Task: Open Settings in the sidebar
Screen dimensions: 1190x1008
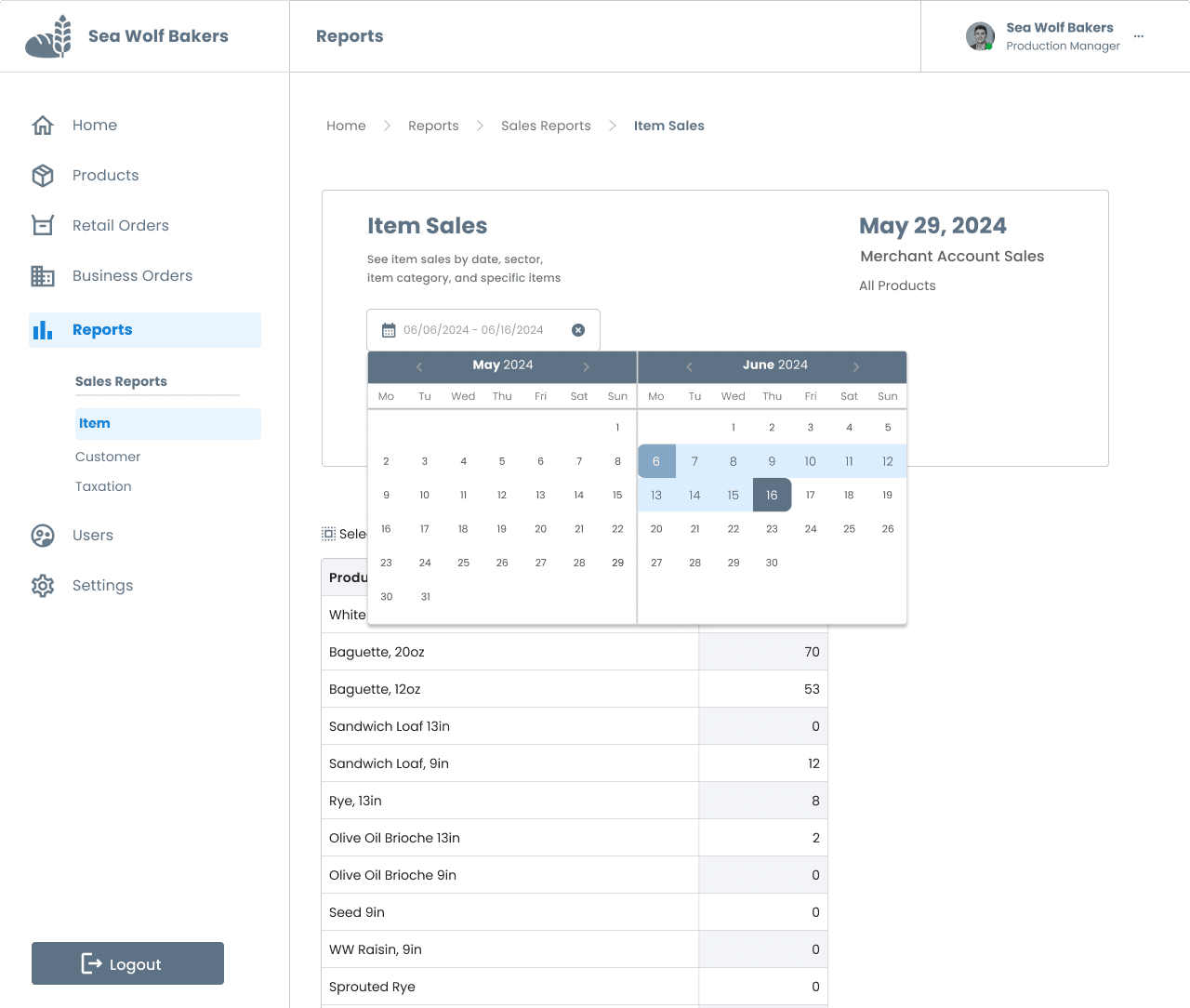Action: click(103, 586)
